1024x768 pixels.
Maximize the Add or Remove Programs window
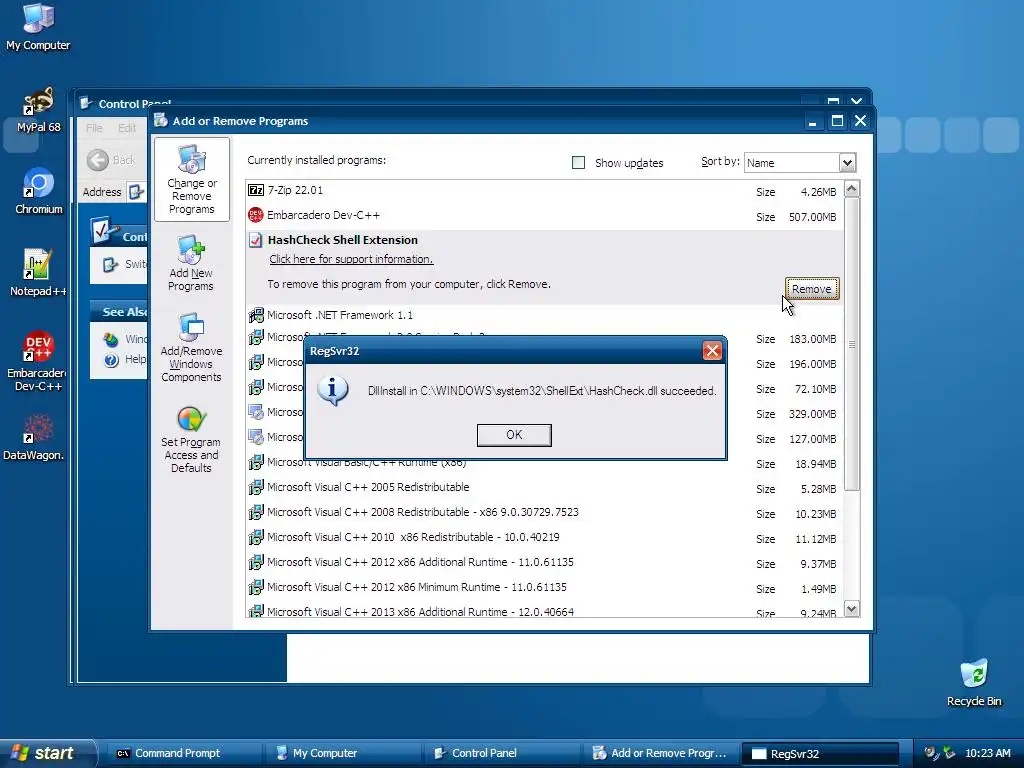tap(837, 121)
